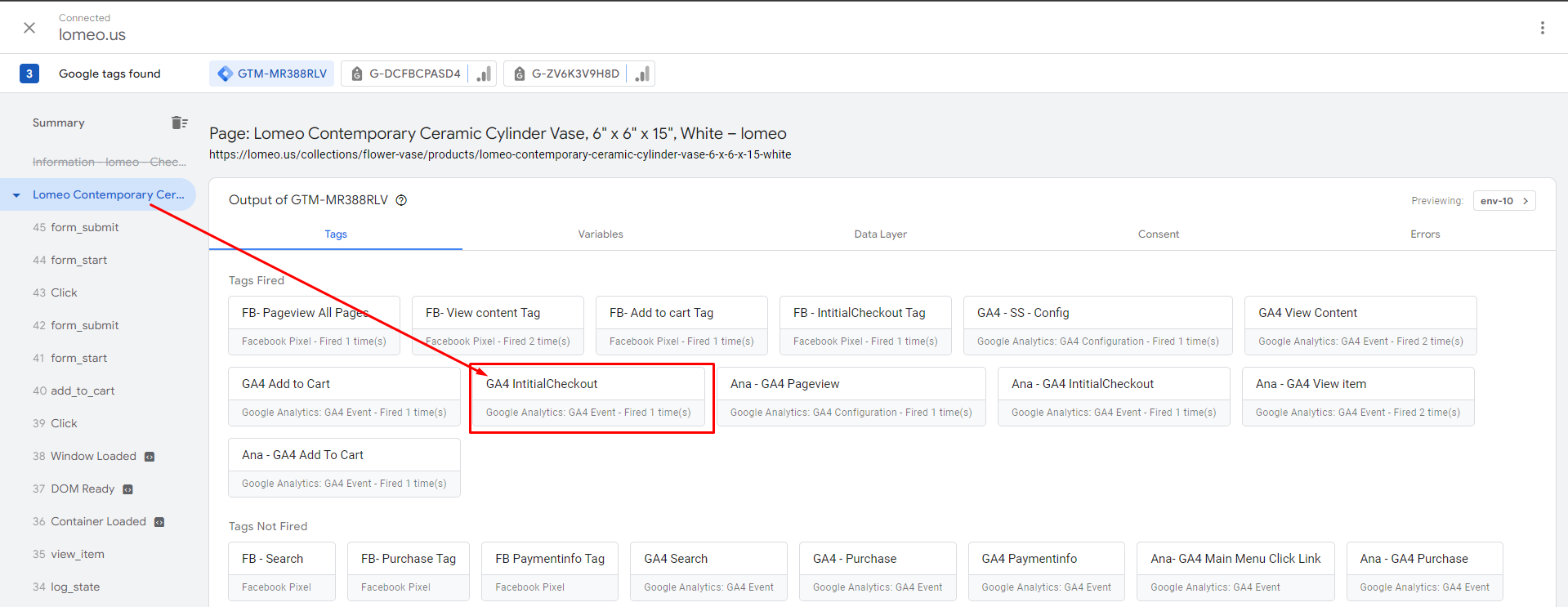Click the DOM Ready event badge icon
The width and height of the screenshot is (1568, 607).
pyautogui.click(x=127, y=489)
